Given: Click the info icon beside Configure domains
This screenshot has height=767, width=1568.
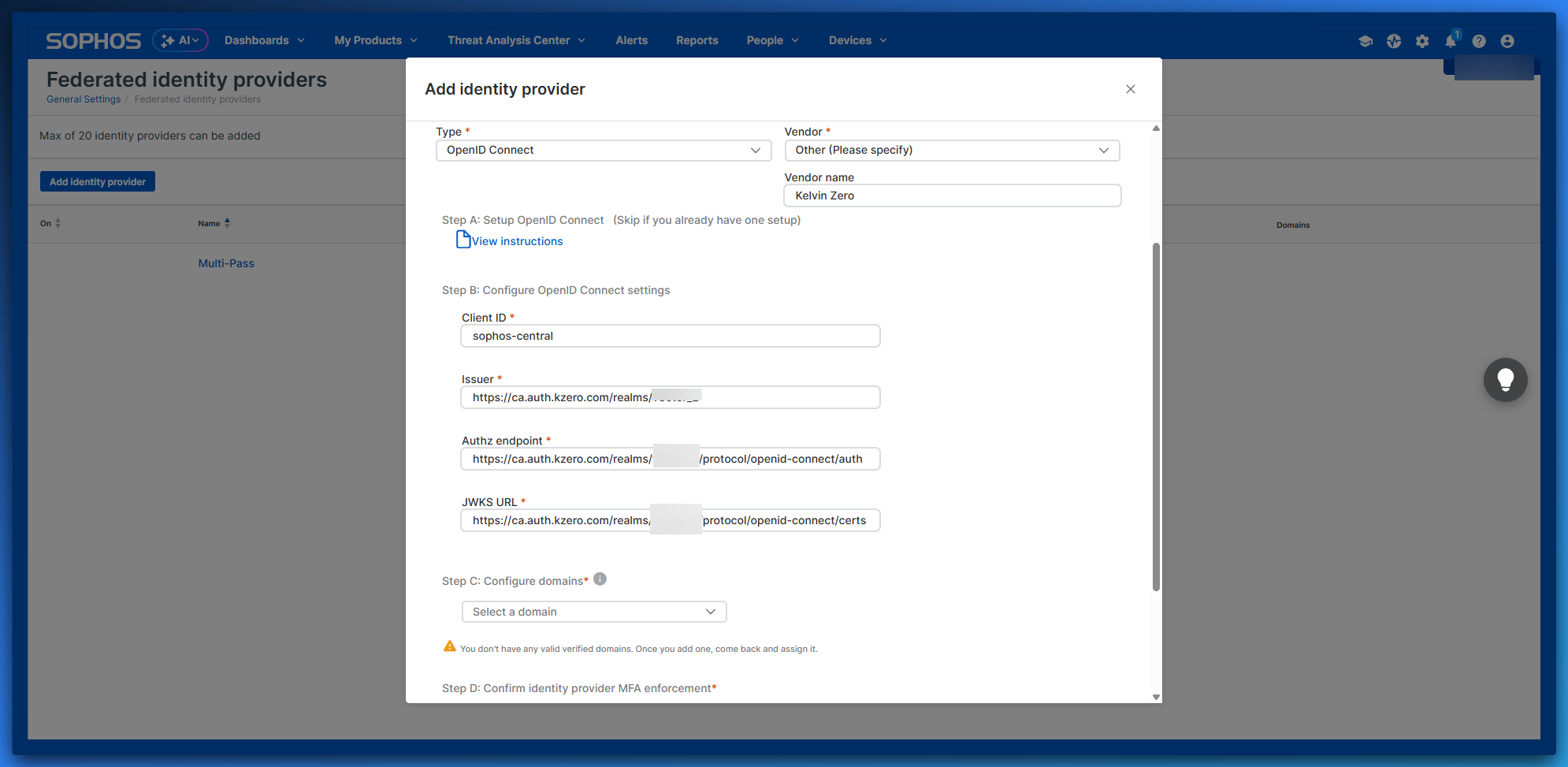Looking at the screenshot, I should 600,579.
